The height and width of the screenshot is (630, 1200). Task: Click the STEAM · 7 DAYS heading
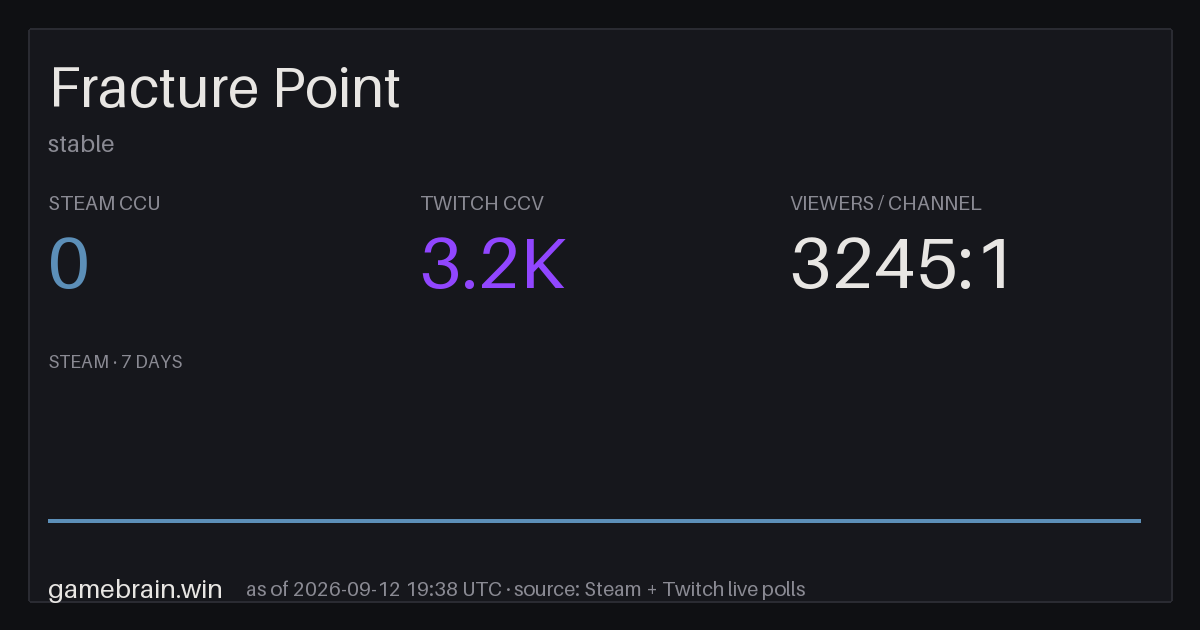coord(116,362)
